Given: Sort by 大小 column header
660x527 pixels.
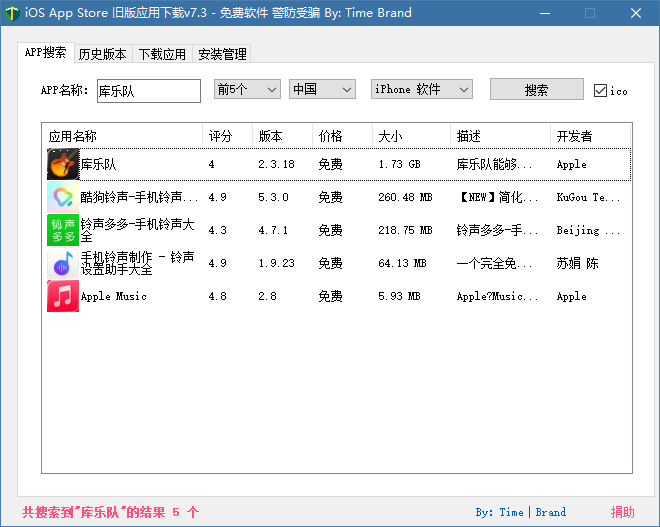Looking at the screenshot, I should (x=411, y=136).
